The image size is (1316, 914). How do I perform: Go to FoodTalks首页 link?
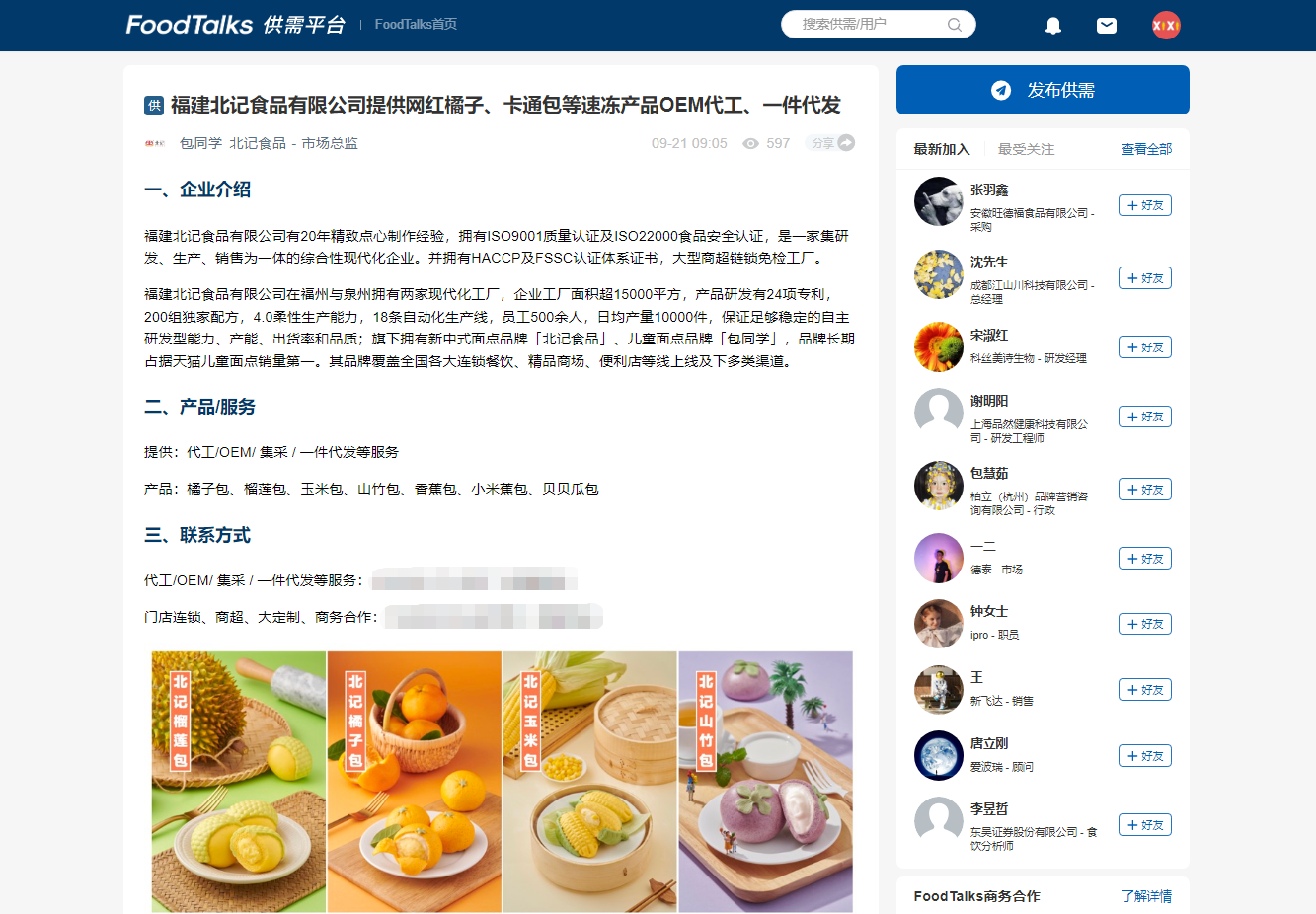click(x=416, y=24)
